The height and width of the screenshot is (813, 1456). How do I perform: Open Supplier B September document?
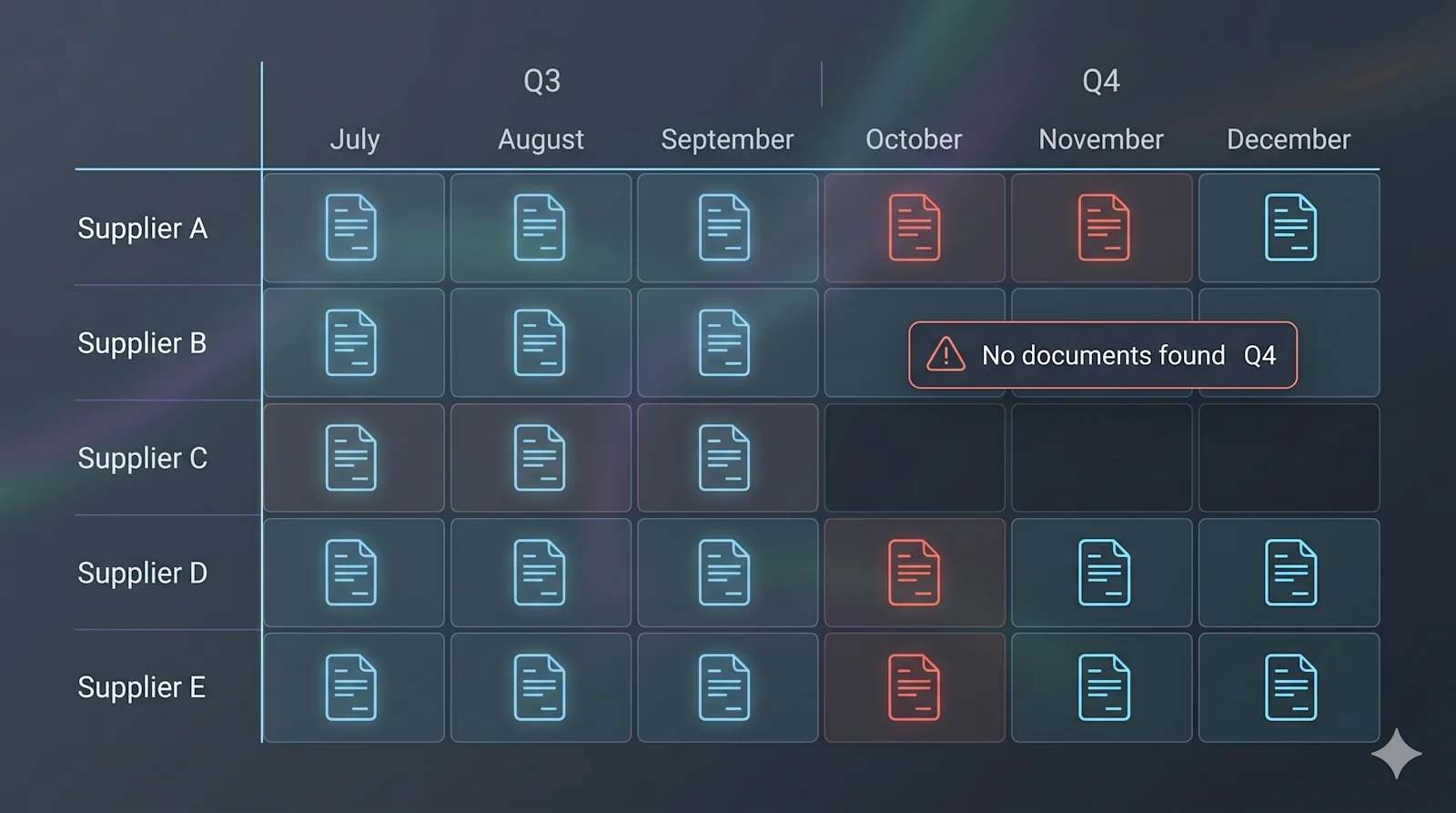[x=724, y=343]
